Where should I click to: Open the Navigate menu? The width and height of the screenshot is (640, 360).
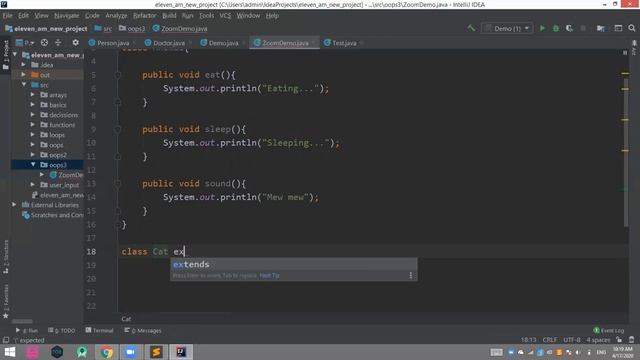coord(67,16)
